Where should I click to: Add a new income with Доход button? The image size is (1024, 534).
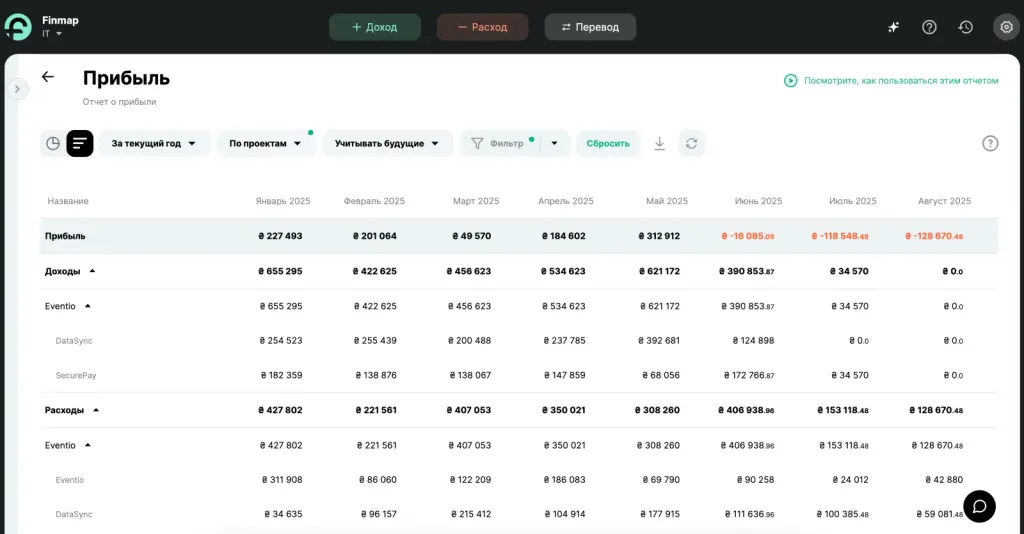pos(375,27)
